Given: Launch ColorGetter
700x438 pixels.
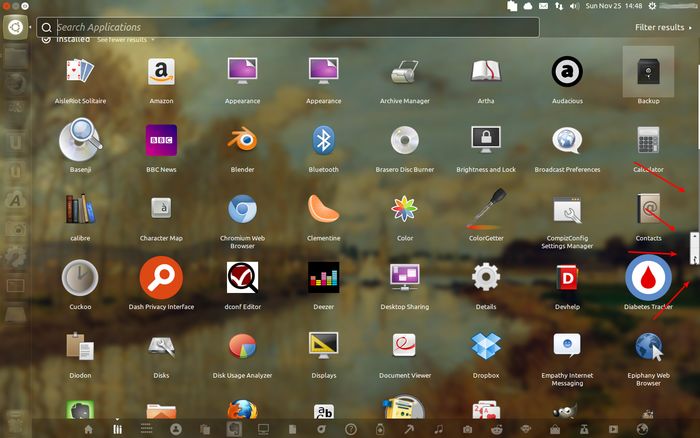Looking at the screenshot, I should tap(486, 209).
